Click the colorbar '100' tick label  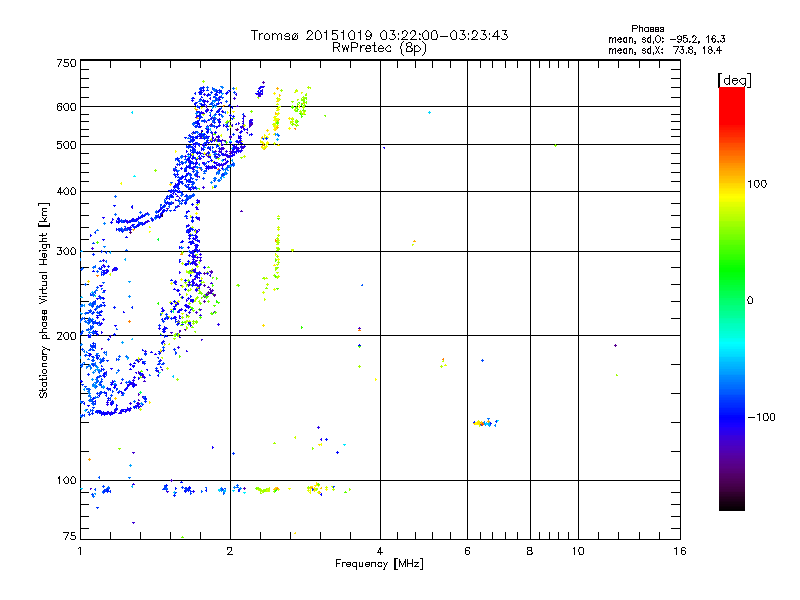point(757,184)
